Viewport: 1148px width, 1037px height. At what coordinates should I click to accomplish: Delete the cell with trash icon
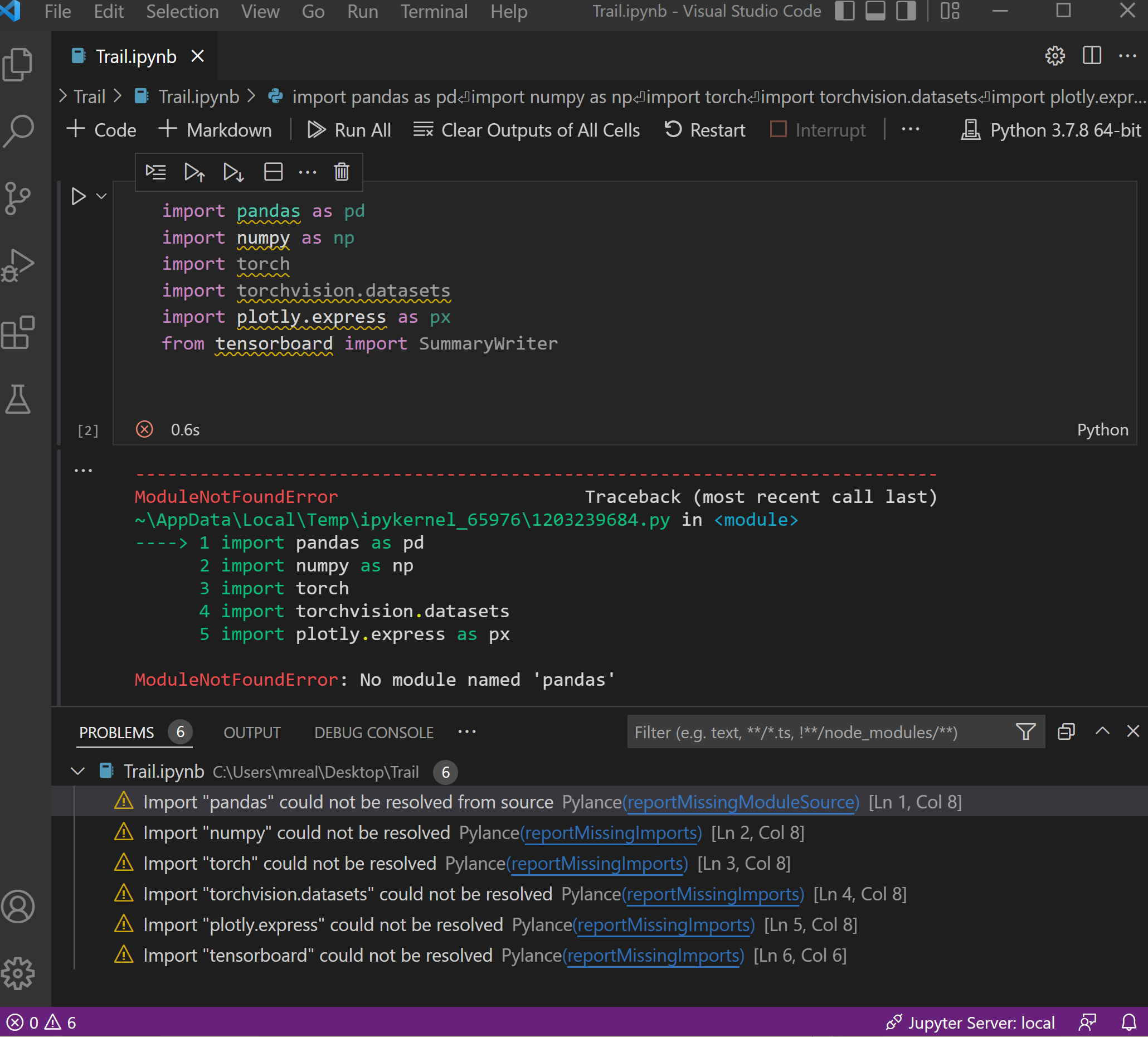341,172
